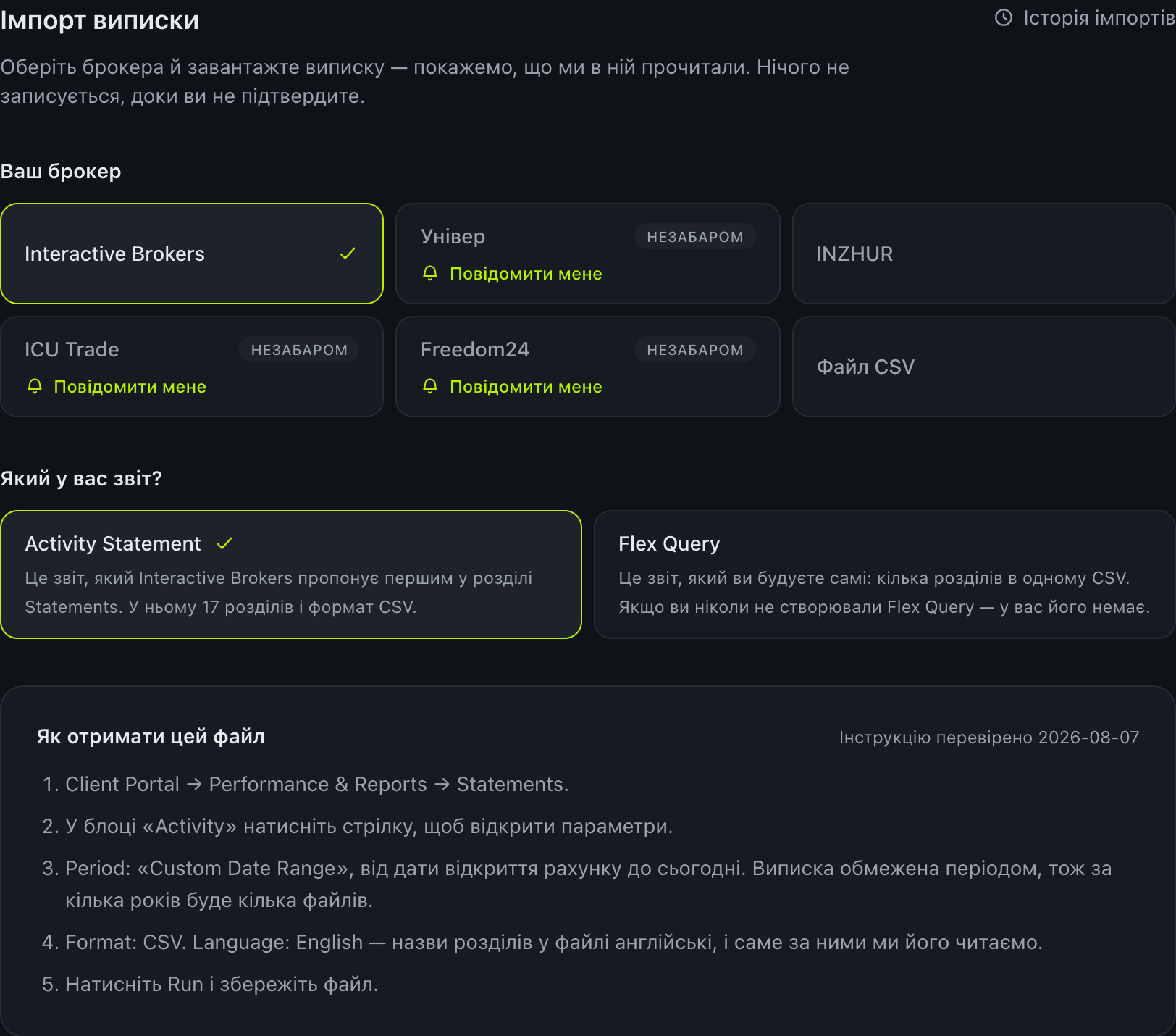
Task: Click Інструкцію перевірено 2026-08-07 note
Action: tap(989, 738)
